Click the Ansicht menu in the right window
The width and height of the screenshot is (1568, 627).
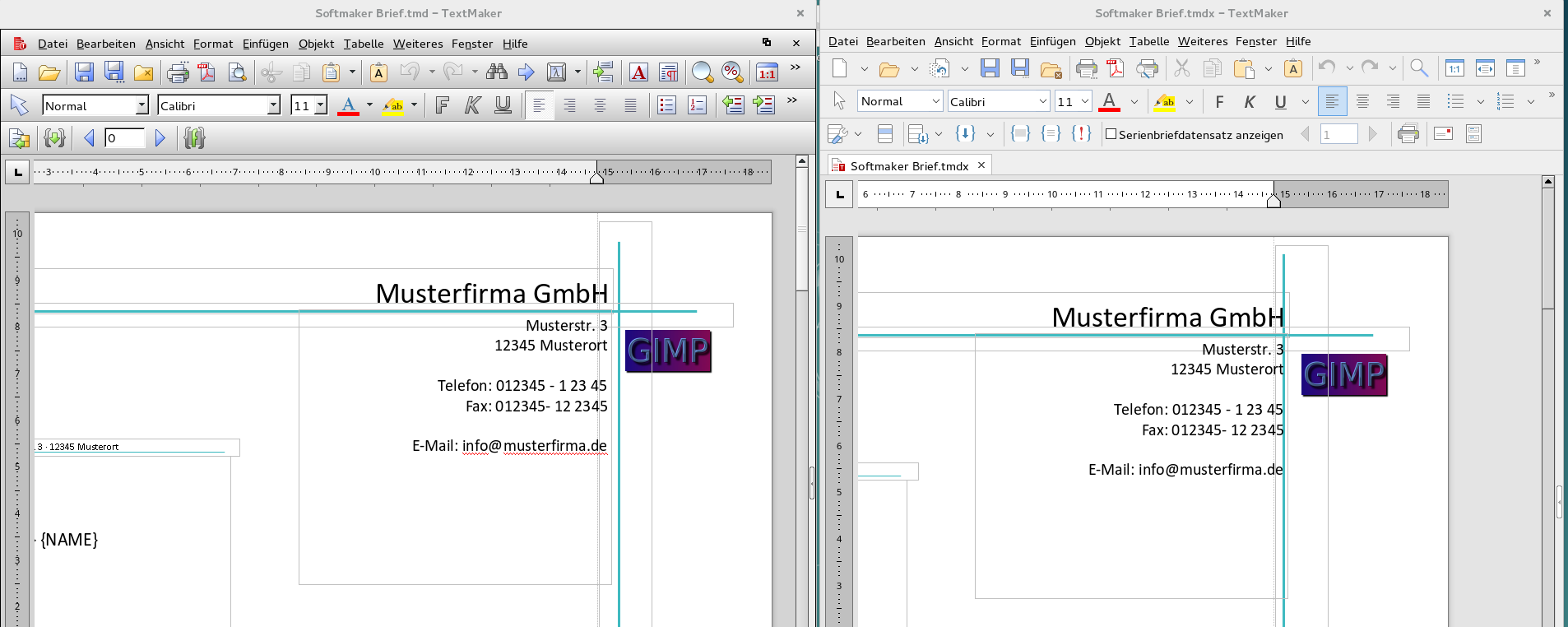[x=953, y=41]
